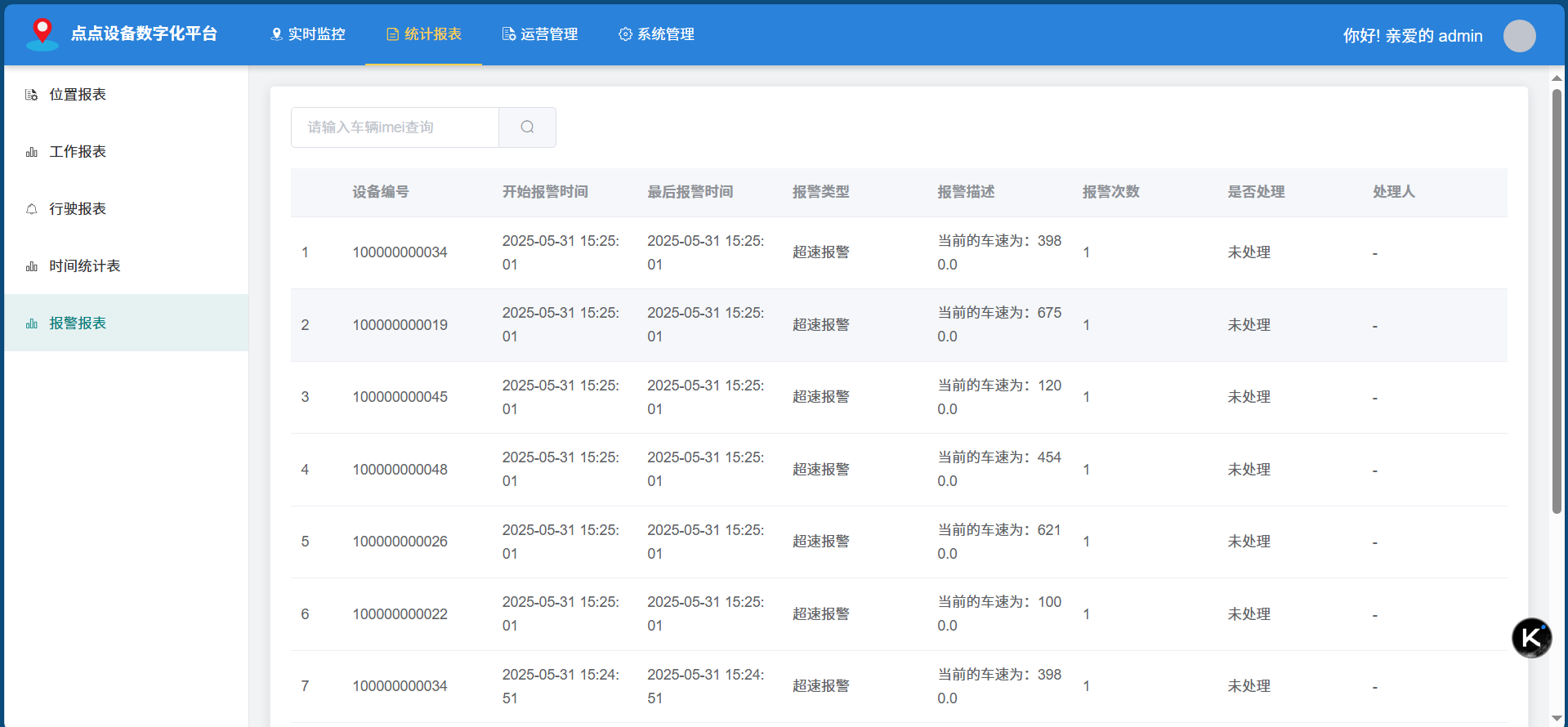
Task: Open the 运营管理 top menu
Action: click(540, 34)
